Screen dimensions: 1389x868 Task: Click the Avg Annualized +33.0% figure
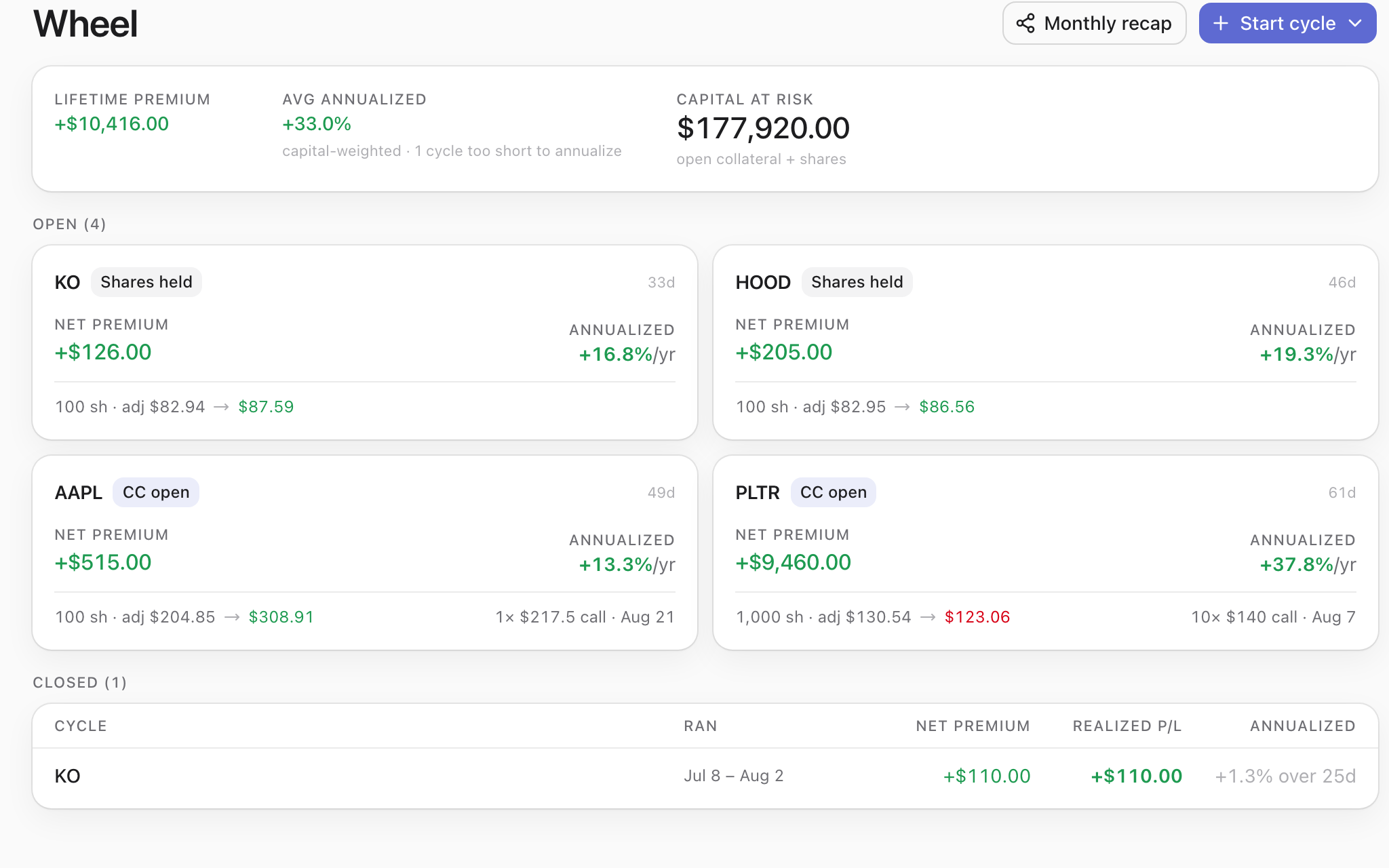(317, 124)
